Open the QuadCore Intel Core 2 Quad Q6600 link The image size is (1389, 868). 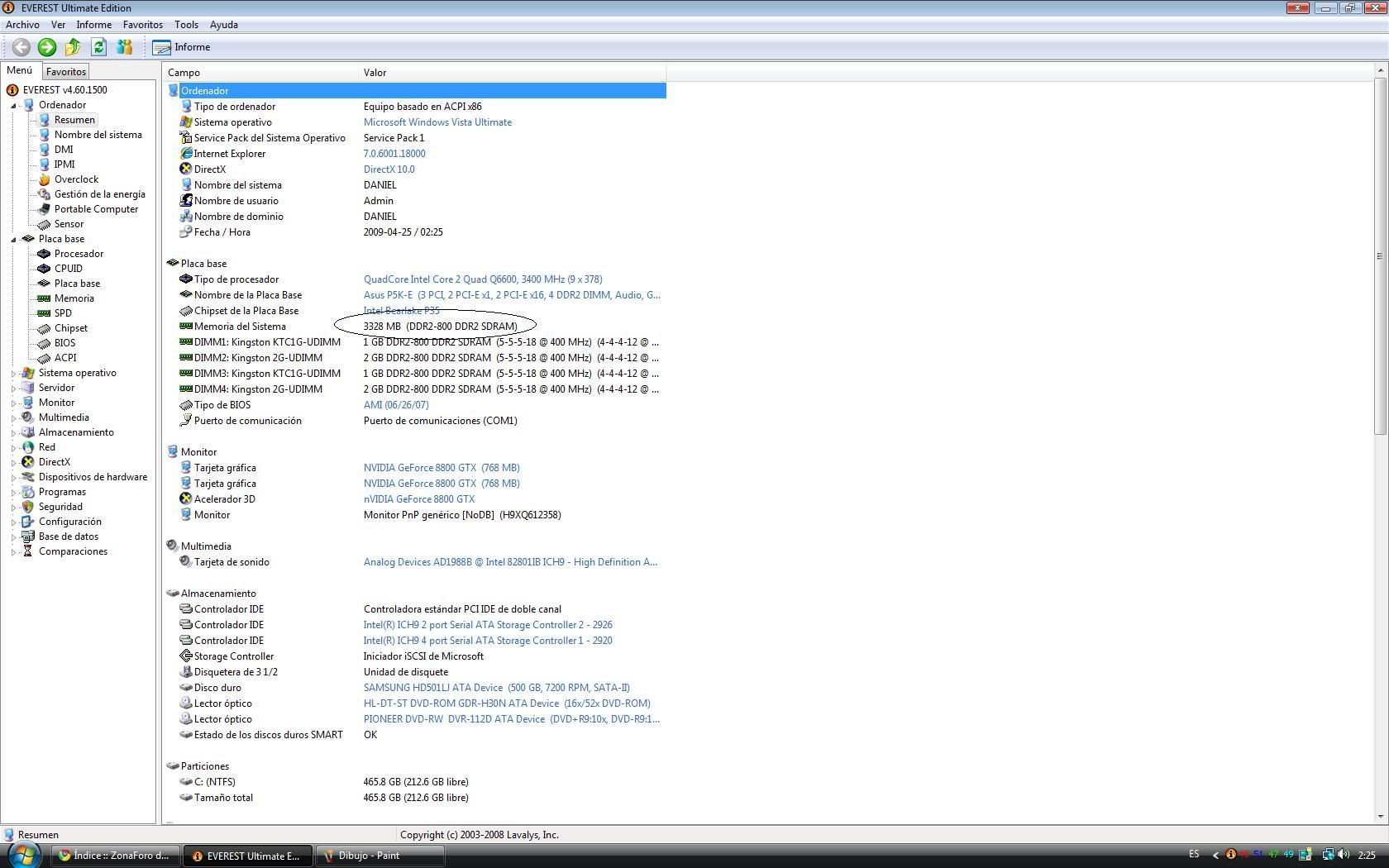pos(483,279)
